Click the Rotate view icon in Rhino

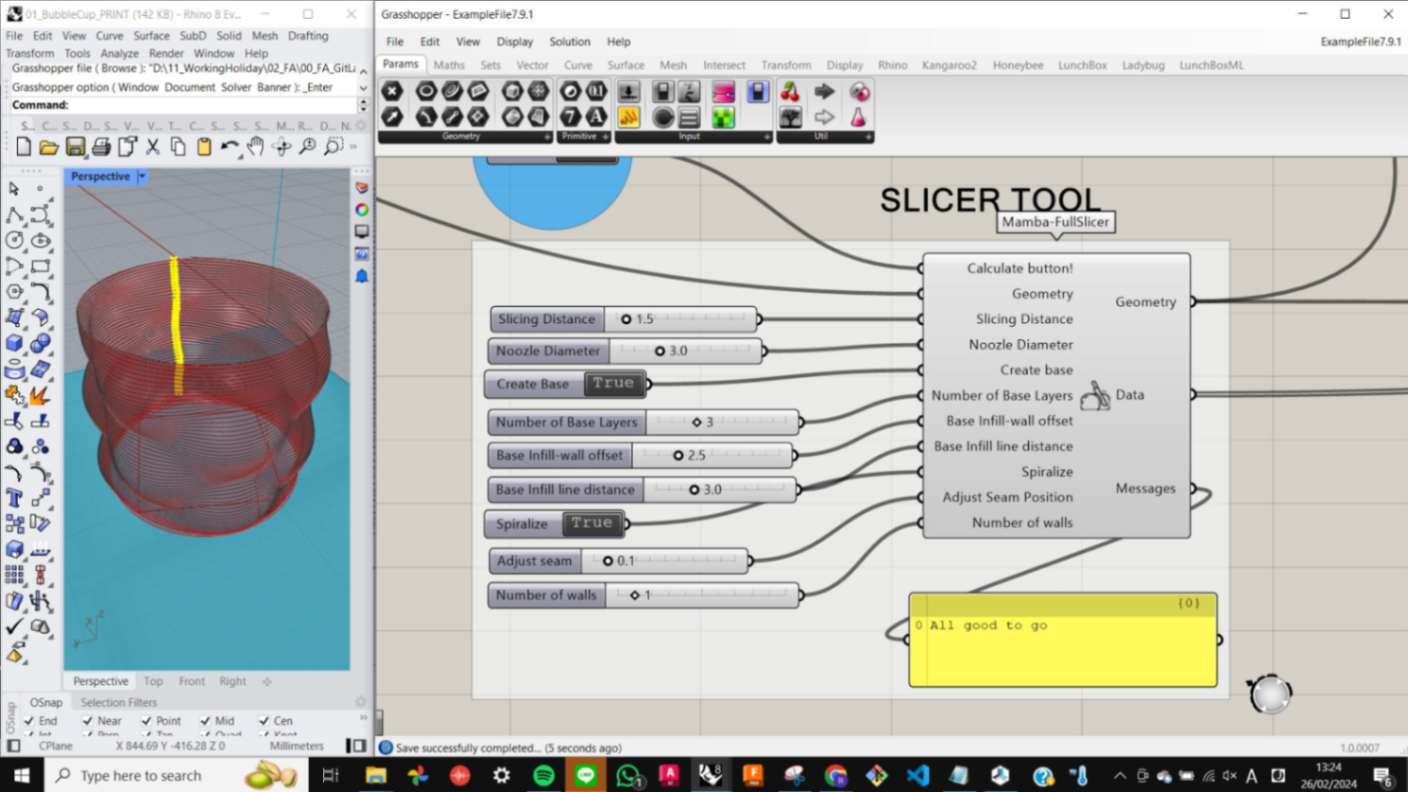(x=282, y=147)
